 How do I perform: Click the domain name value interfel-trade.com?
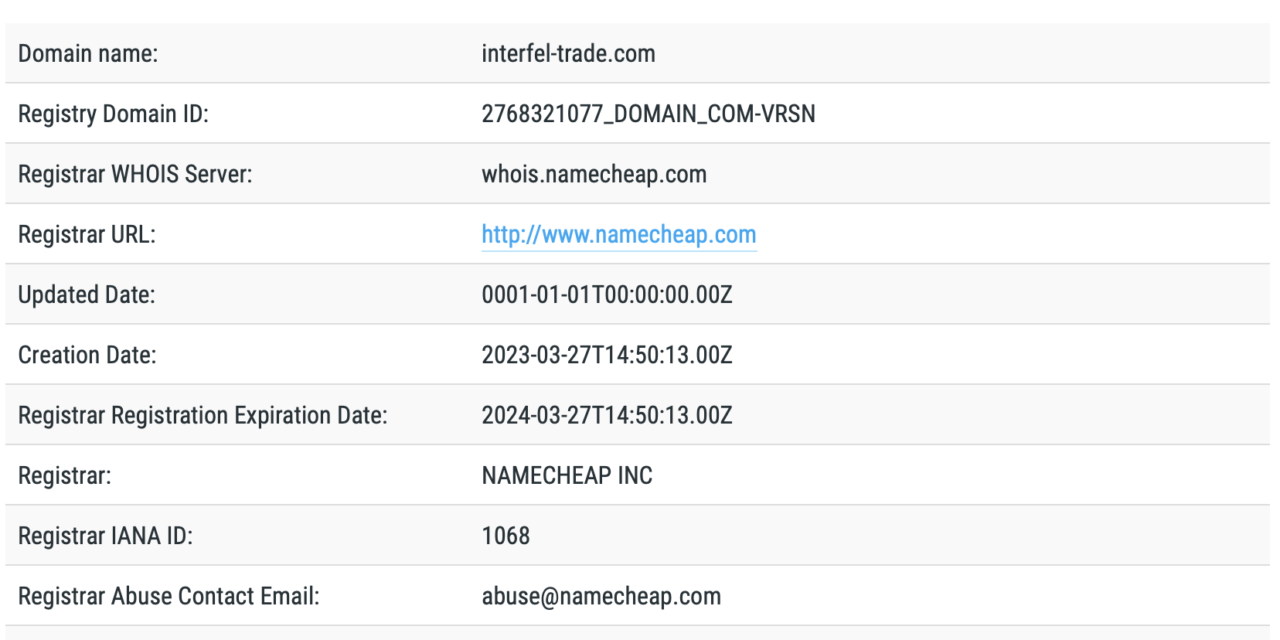tap(568, 54)
